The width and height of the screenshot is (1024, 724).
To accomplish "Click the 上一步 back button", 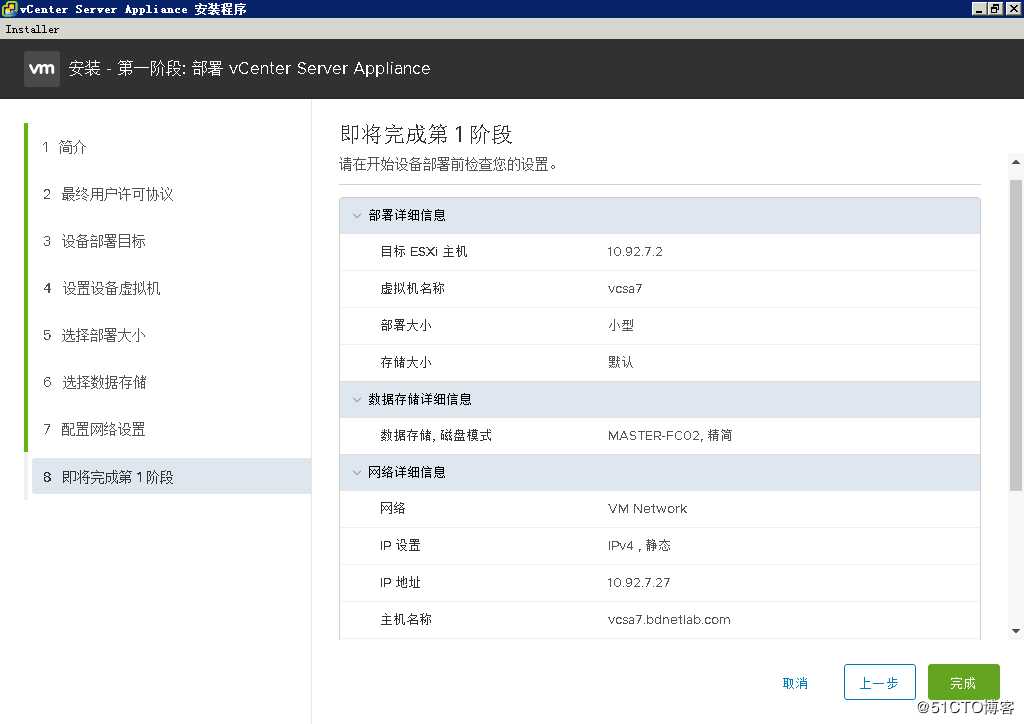I will coord(879,682).
